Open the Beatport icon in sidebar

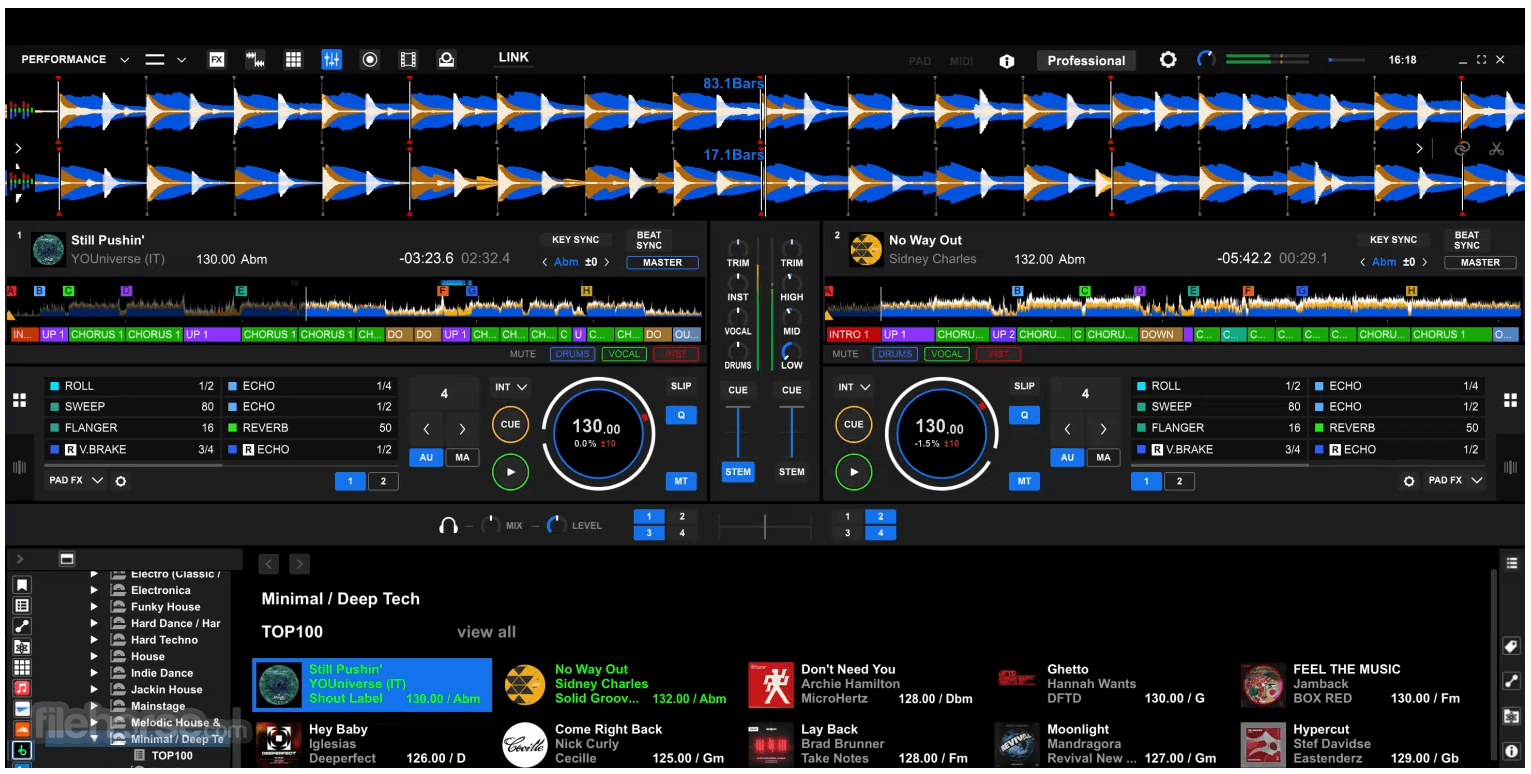tap(22, 750)
